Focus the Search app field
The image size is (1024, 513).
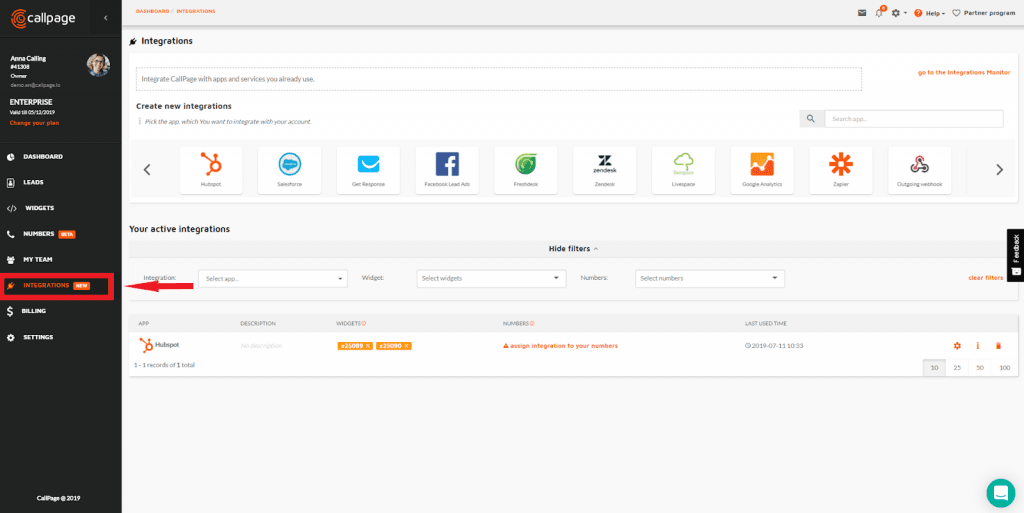(914, 119)
